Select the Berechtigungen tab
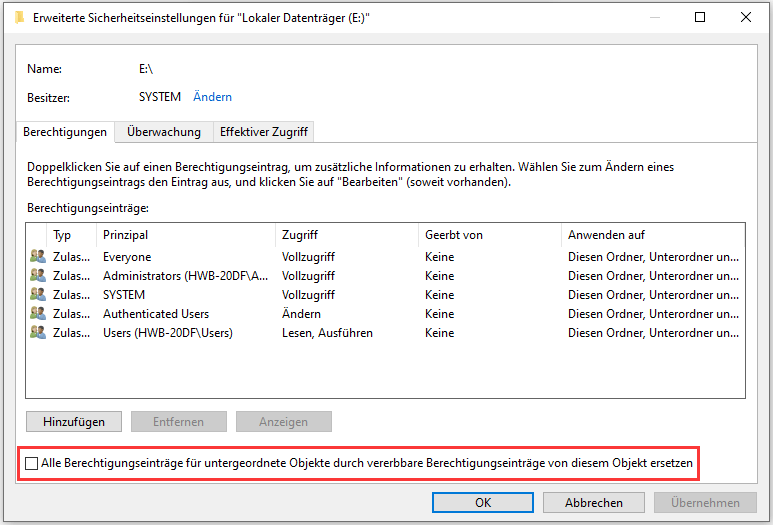Image resolution: width=773 pixels, height=525 pixels. point(65,132)
